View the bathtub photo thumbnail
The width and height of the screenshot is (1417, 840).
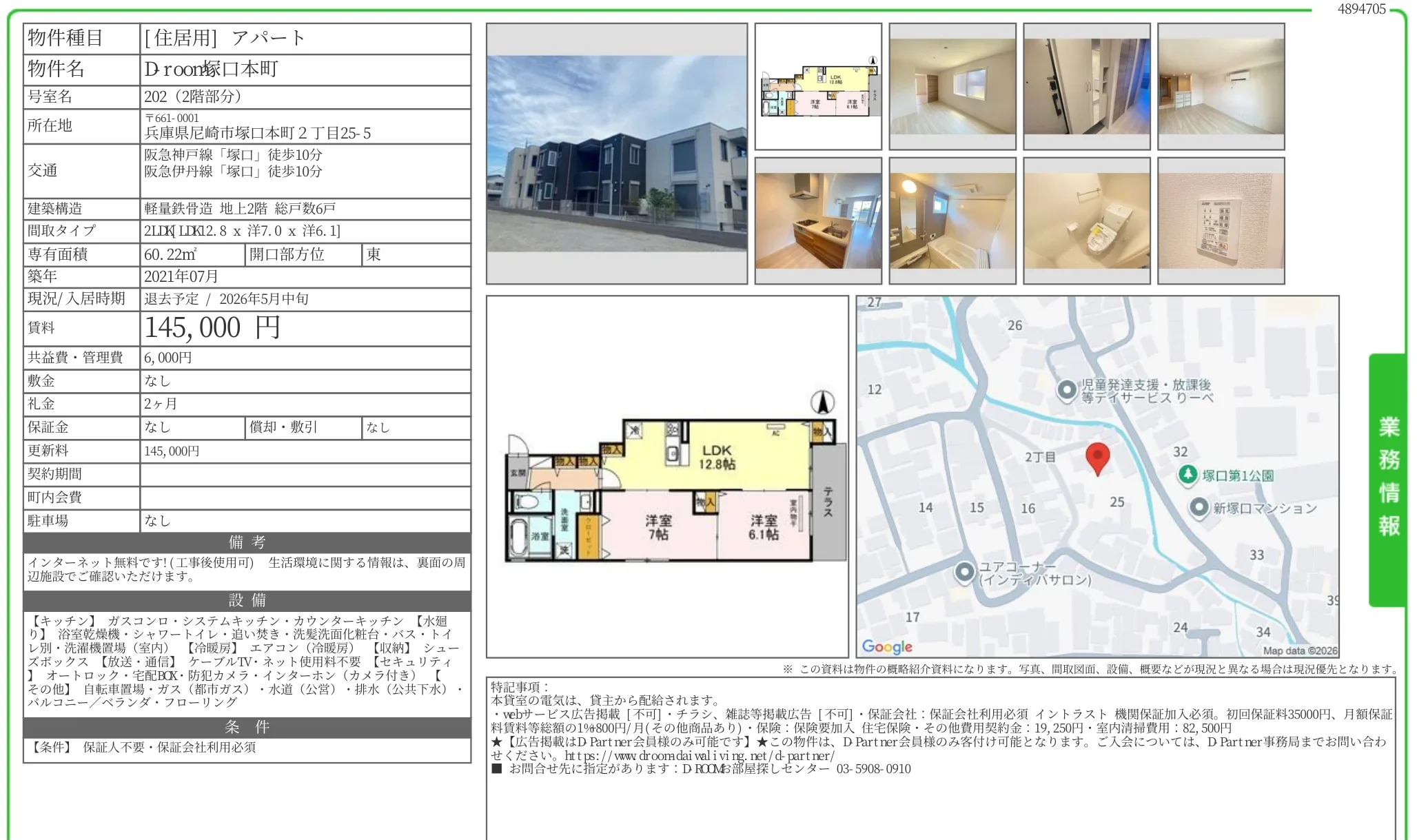[953, 221]
